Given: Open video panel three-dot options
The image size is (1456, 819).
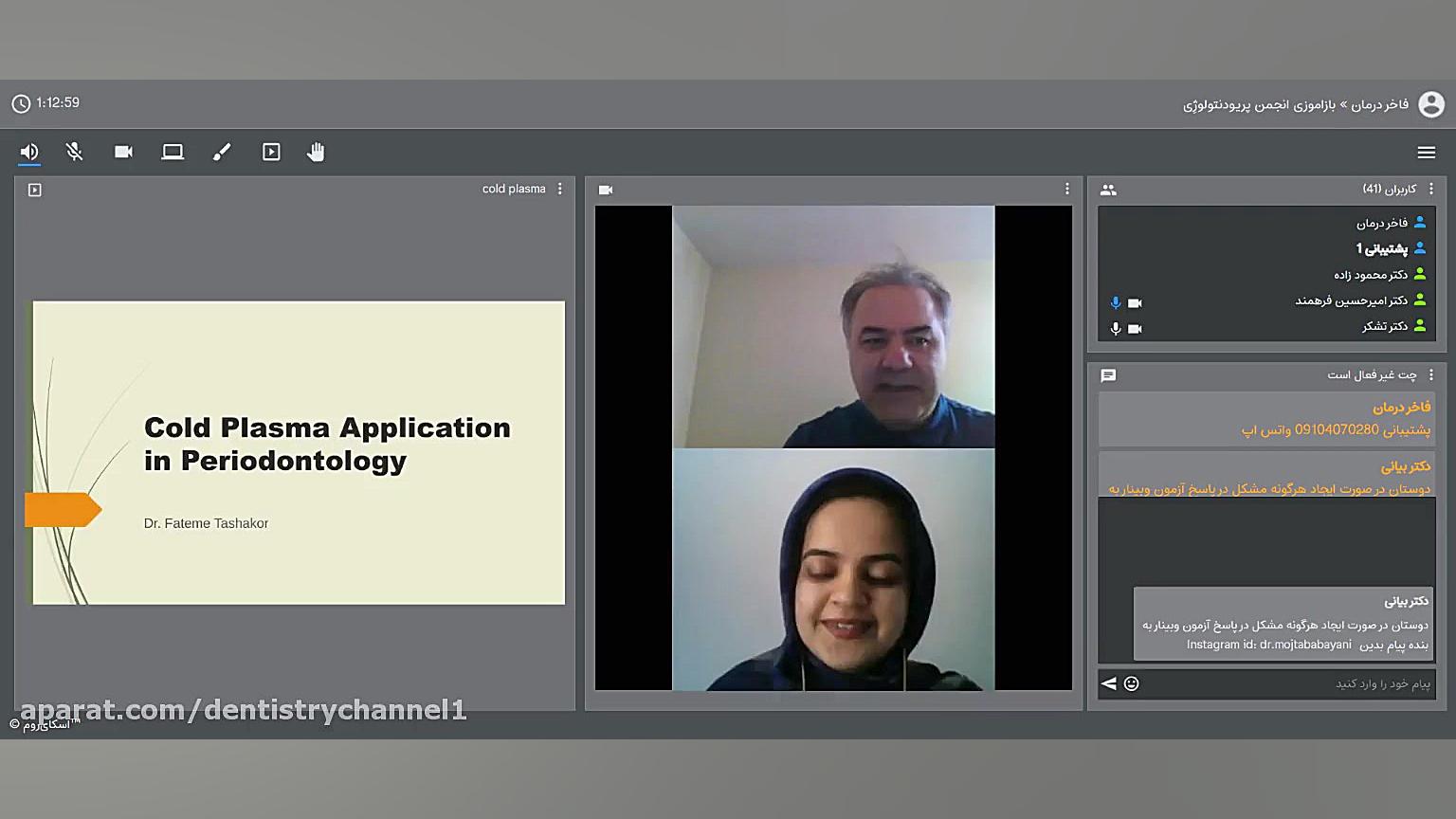Looking at the screenshot, I should click(x=1066, y=189).
